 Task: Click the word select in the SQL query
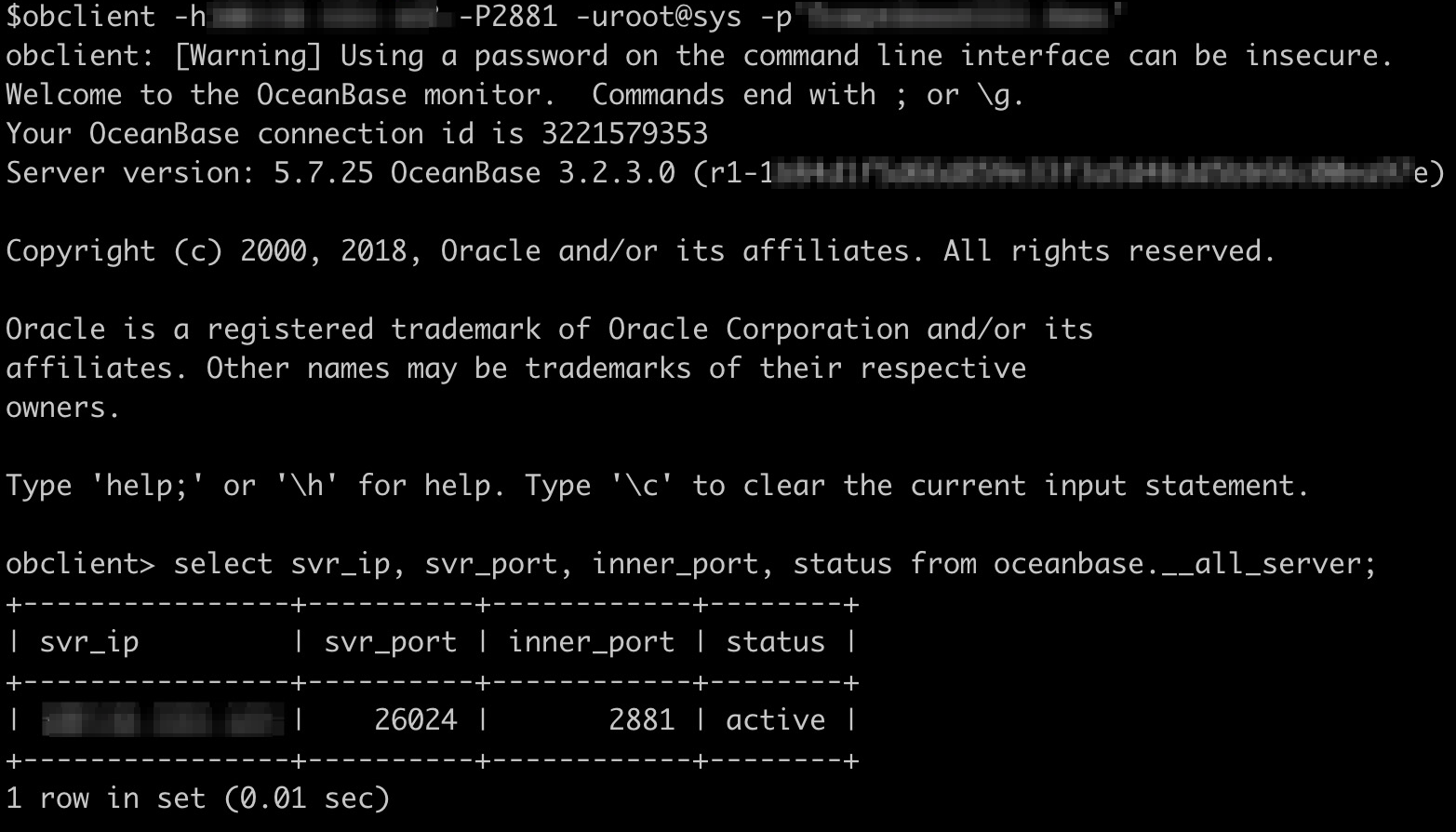[222, 564]
